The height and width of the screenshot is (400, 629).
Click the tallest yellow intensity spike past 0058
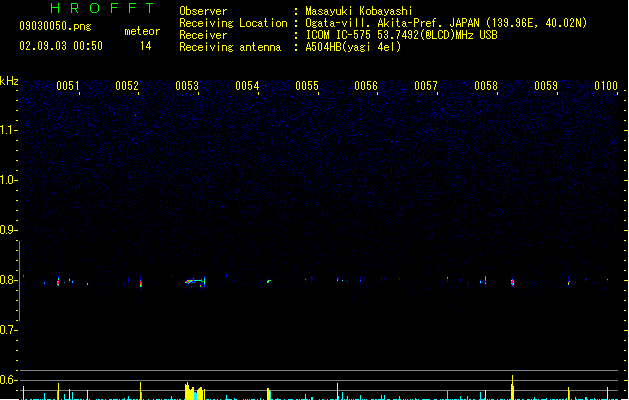(x=512, y=388)
